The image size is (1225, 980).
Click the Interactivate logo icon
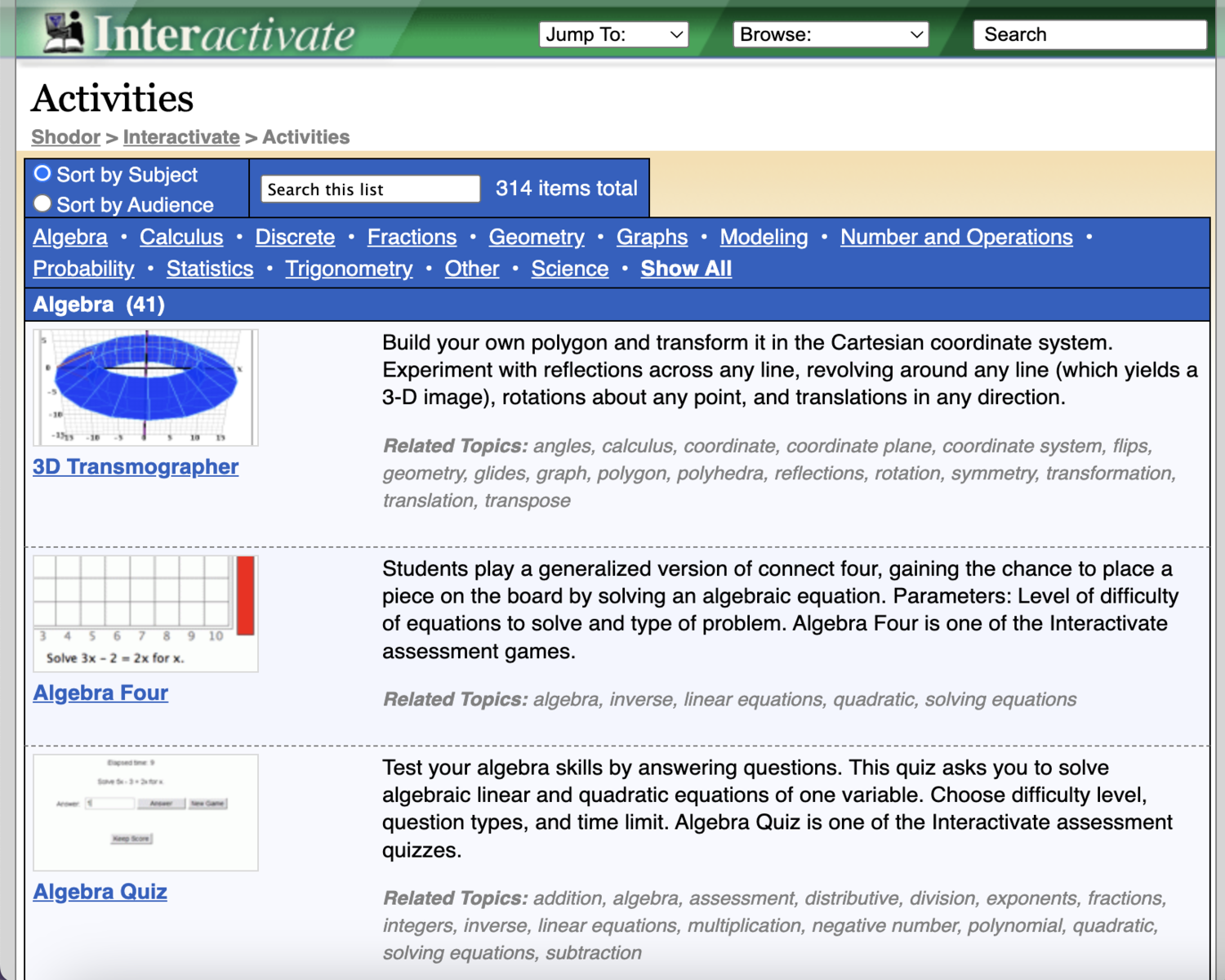pyautogui.click(x=64, y=33)
